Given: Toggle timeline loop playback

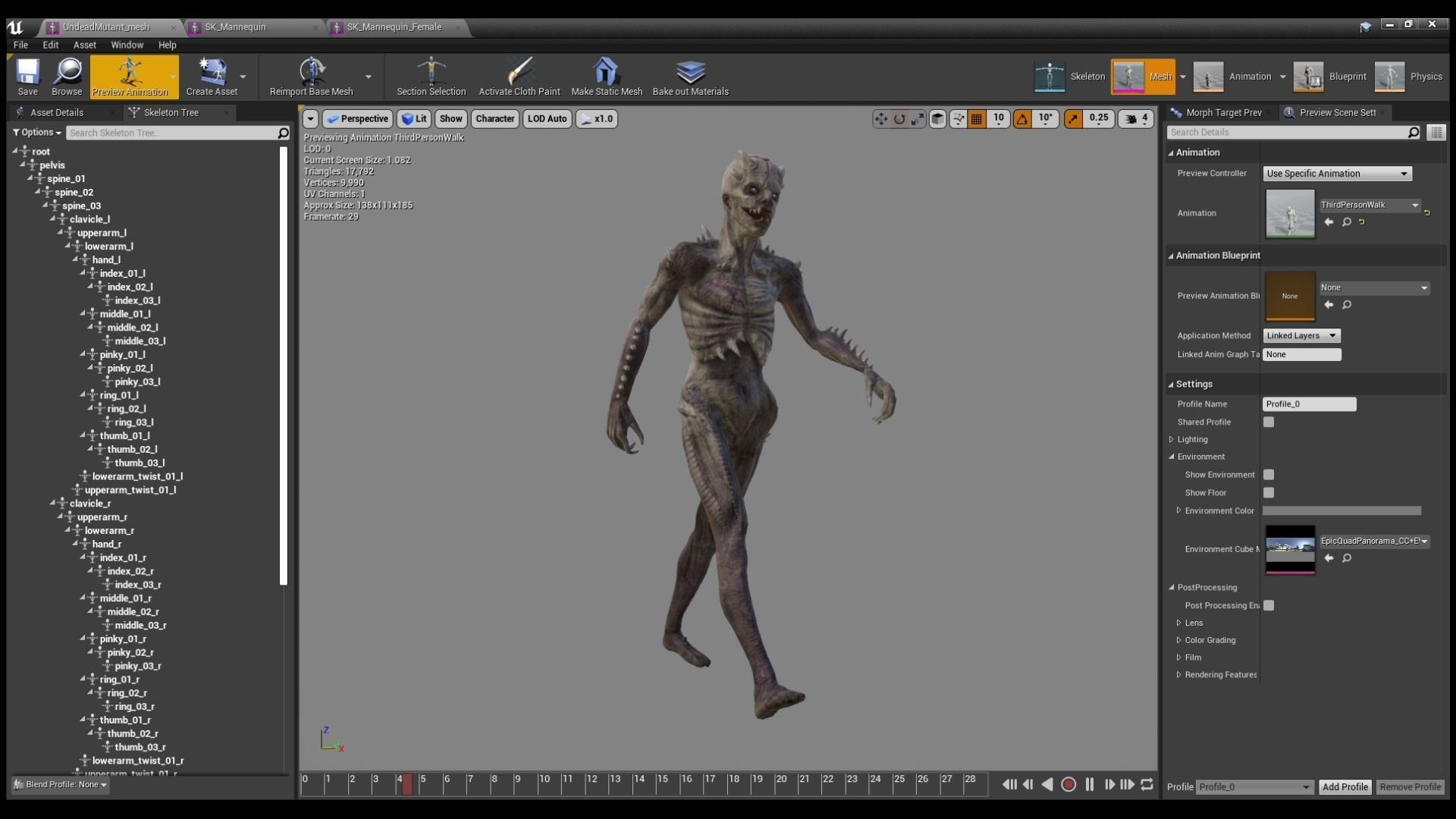Looking at the screenshot, I should coord(1147,785).
